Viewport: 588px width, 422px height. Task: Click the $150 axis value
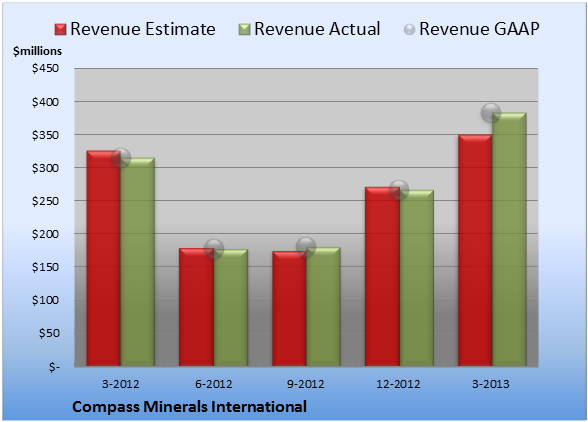(45, 267)
